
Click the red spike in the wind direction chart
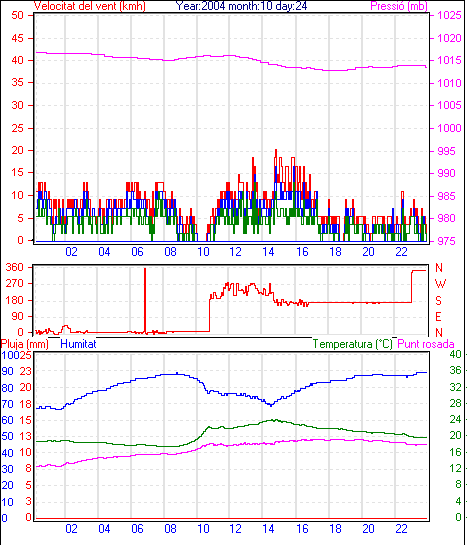coord(145,300)
